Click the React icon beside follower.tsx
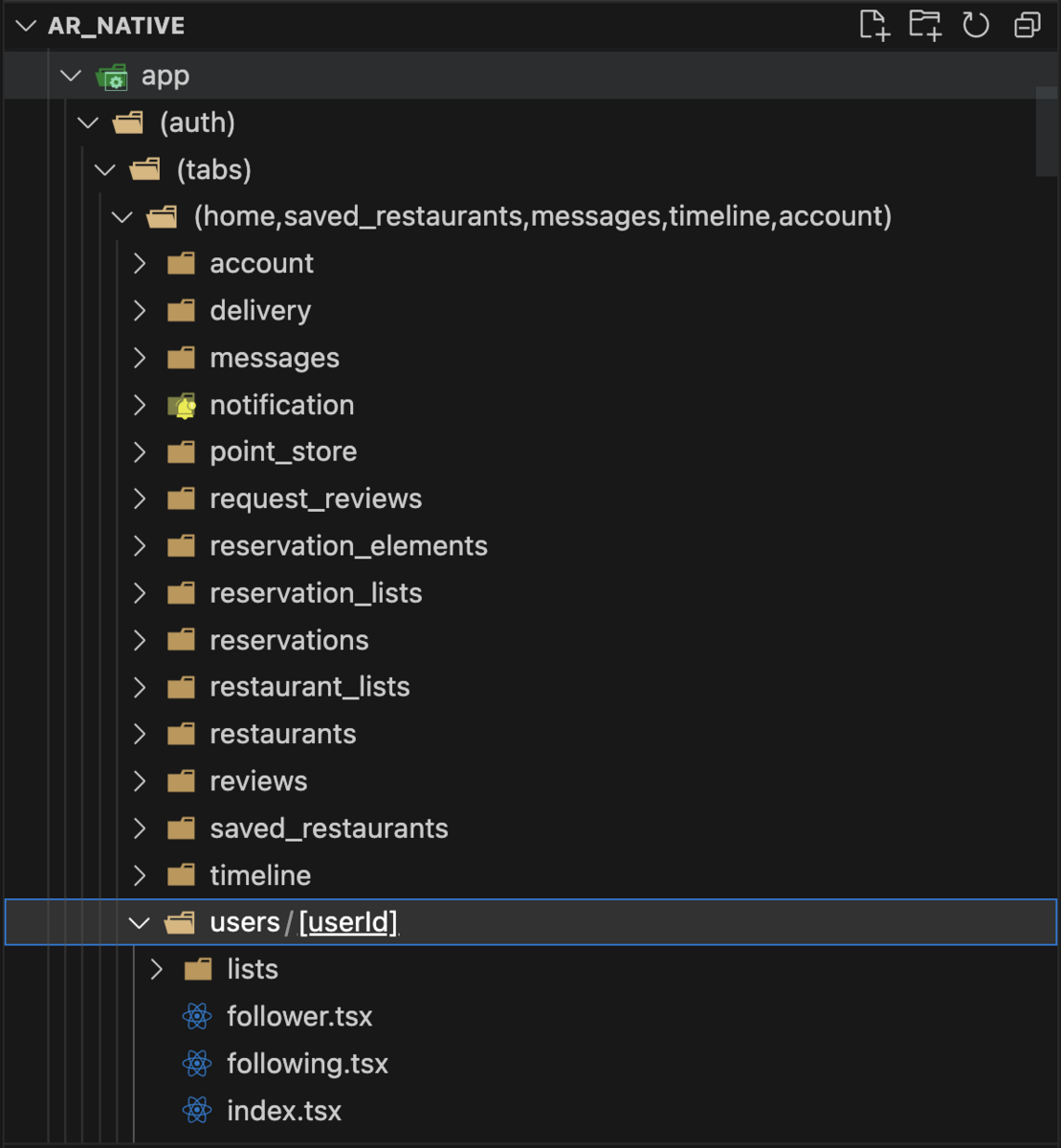The width and height of the screenshot is (1061, 1148). [x=197, y=1016]
